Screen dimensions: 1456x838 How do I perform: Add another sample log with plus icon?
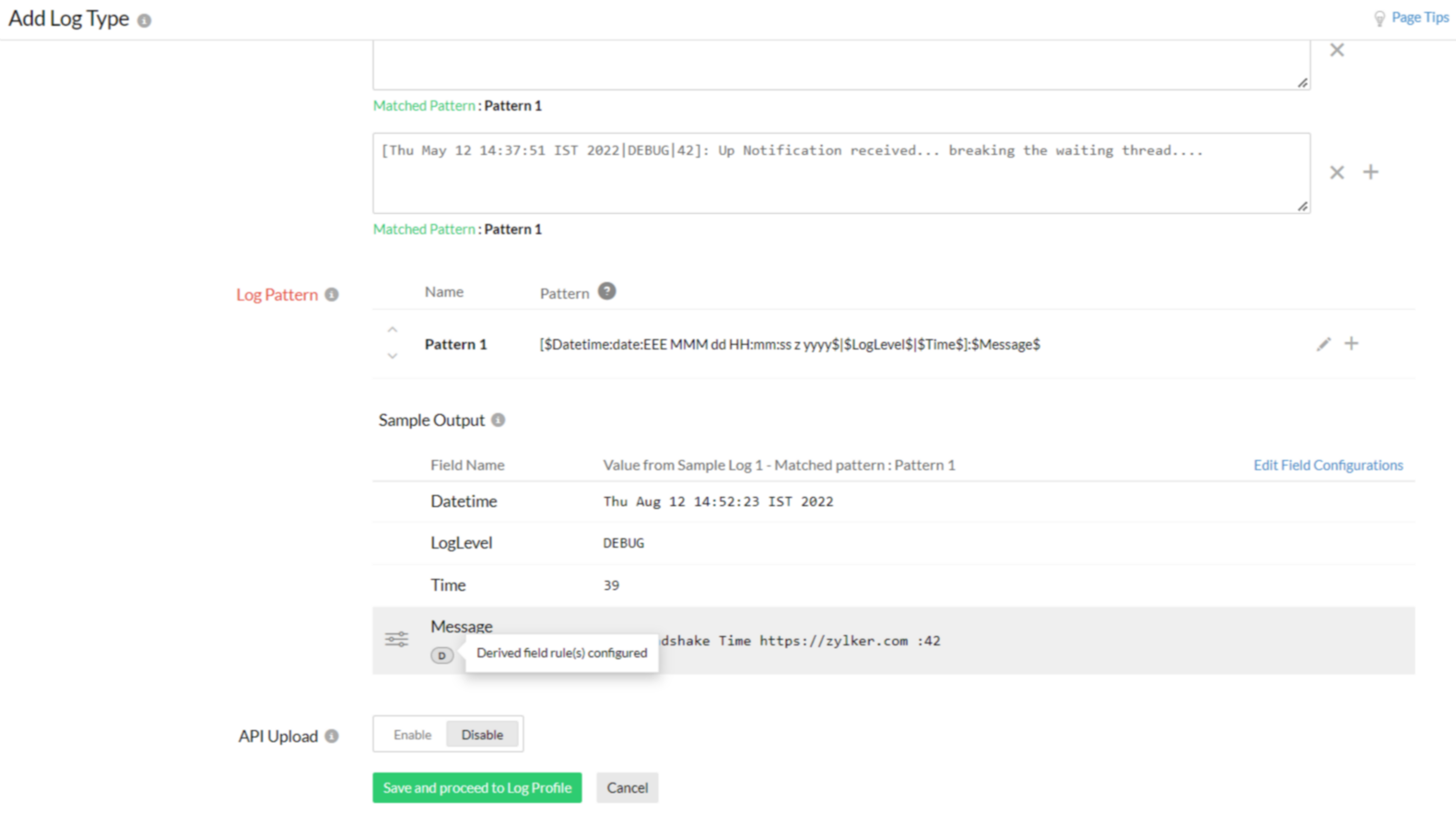1370,172
